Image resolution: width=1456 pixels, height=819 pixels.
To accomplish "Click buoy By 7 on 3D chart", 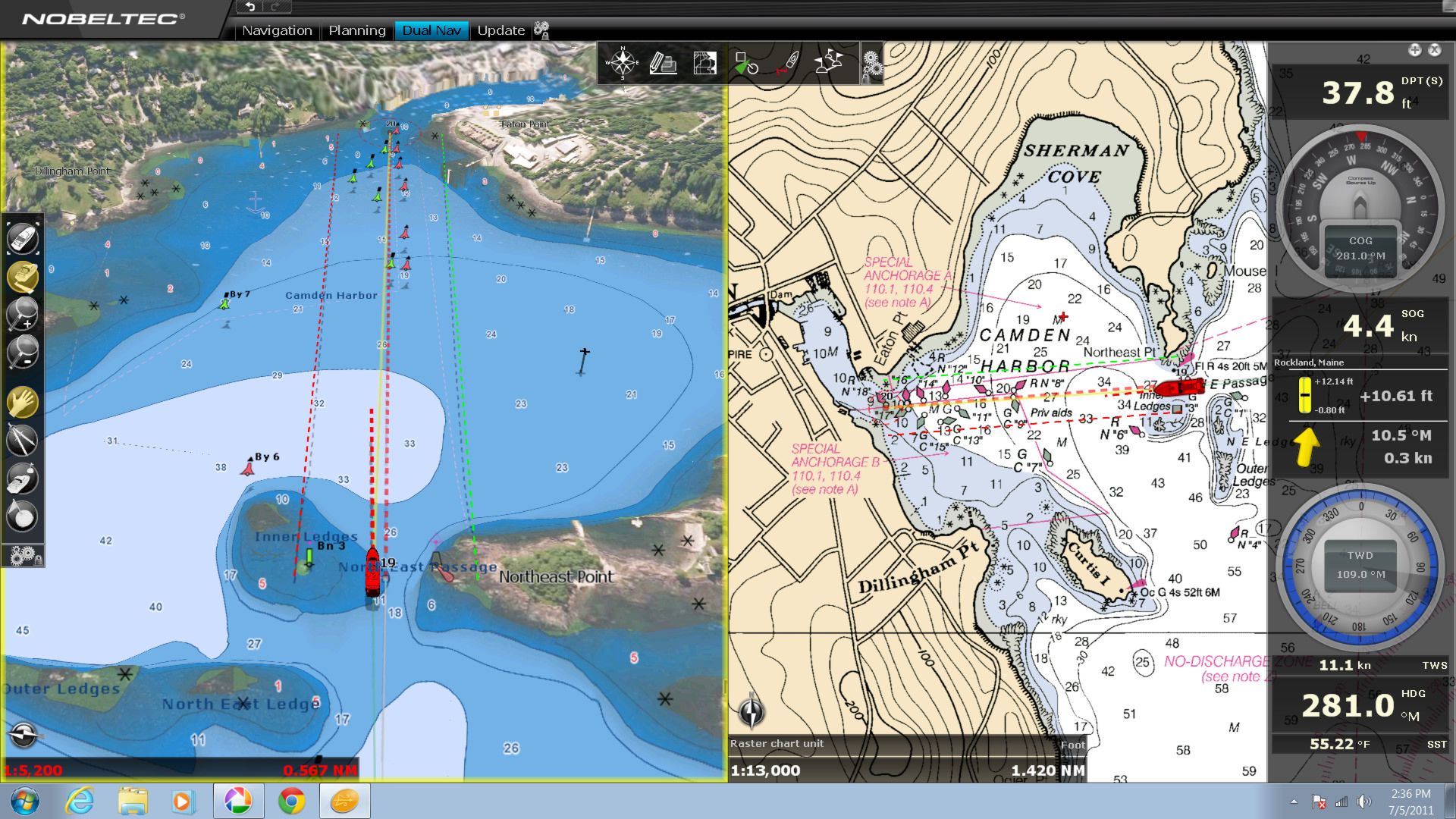I will [x=224, y=303].
